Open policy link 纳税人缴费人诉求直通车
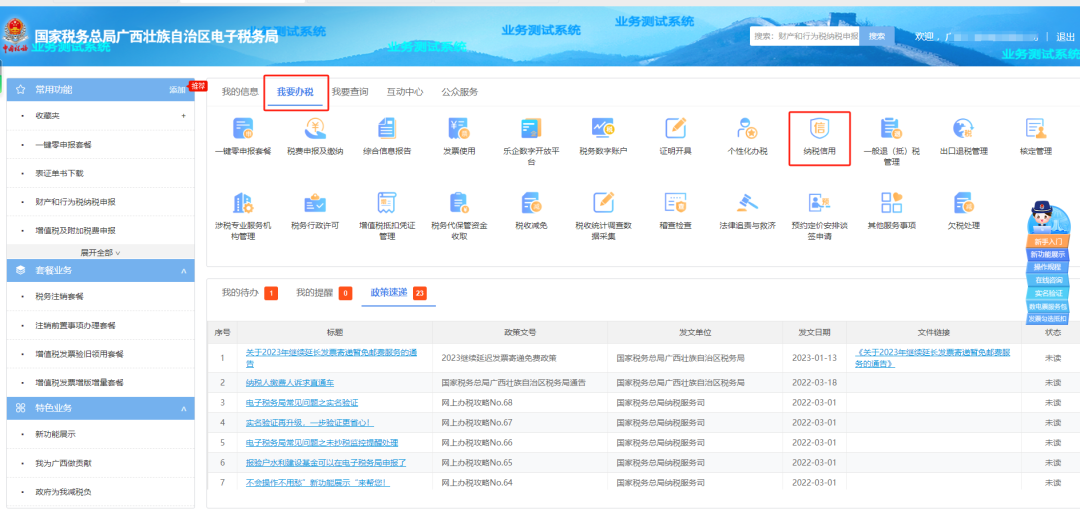1080x525 pixels. [x=290, y=382]
